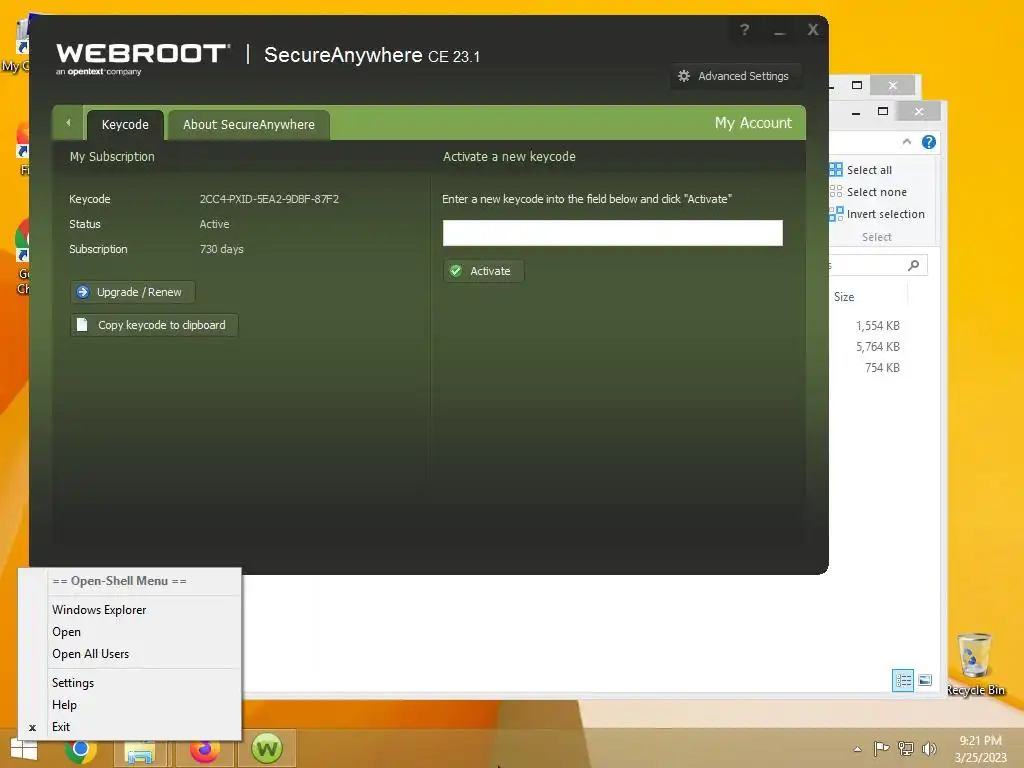Click the volume speaker tray icon
This screenshot has height=768, width=1024.
pos(929,748)
